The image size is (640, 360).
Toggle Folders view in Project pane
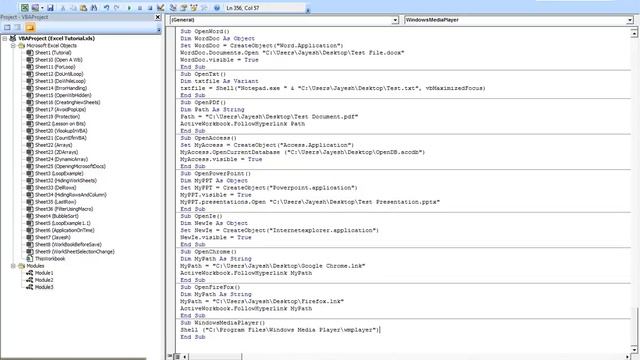pyautogui.click(x=30, y=27)
